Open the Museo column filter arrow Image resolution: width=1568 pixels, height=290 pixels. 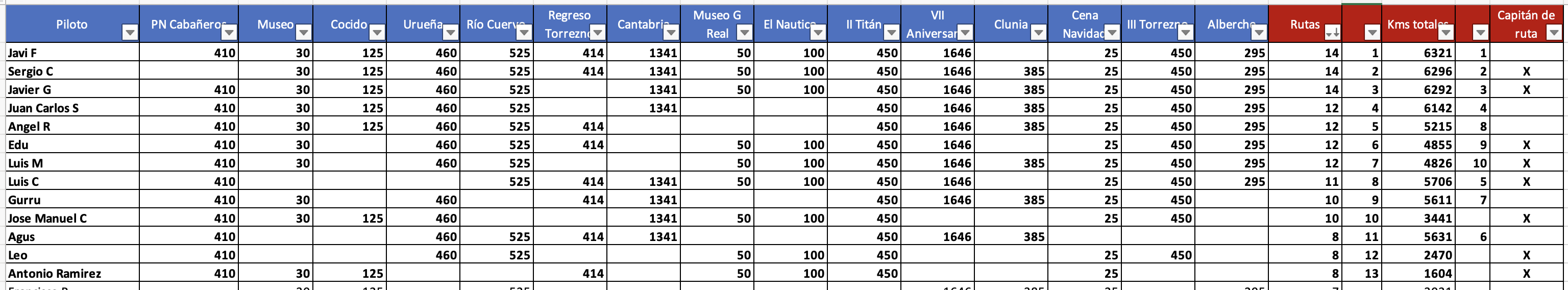click(303, 33)
